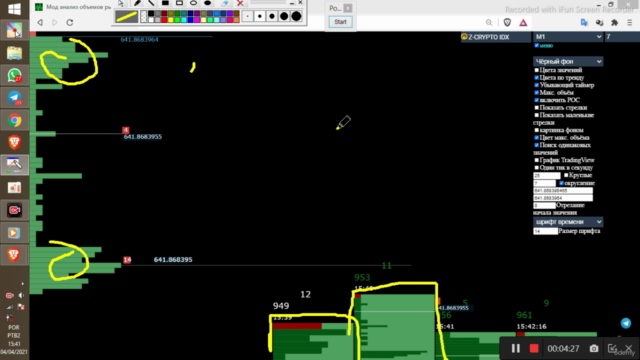Image resolution: width=640 pixels, height=360 pixels.
Task: Click the zoom magnifier icon in address bar
Action: pos(489,23)
